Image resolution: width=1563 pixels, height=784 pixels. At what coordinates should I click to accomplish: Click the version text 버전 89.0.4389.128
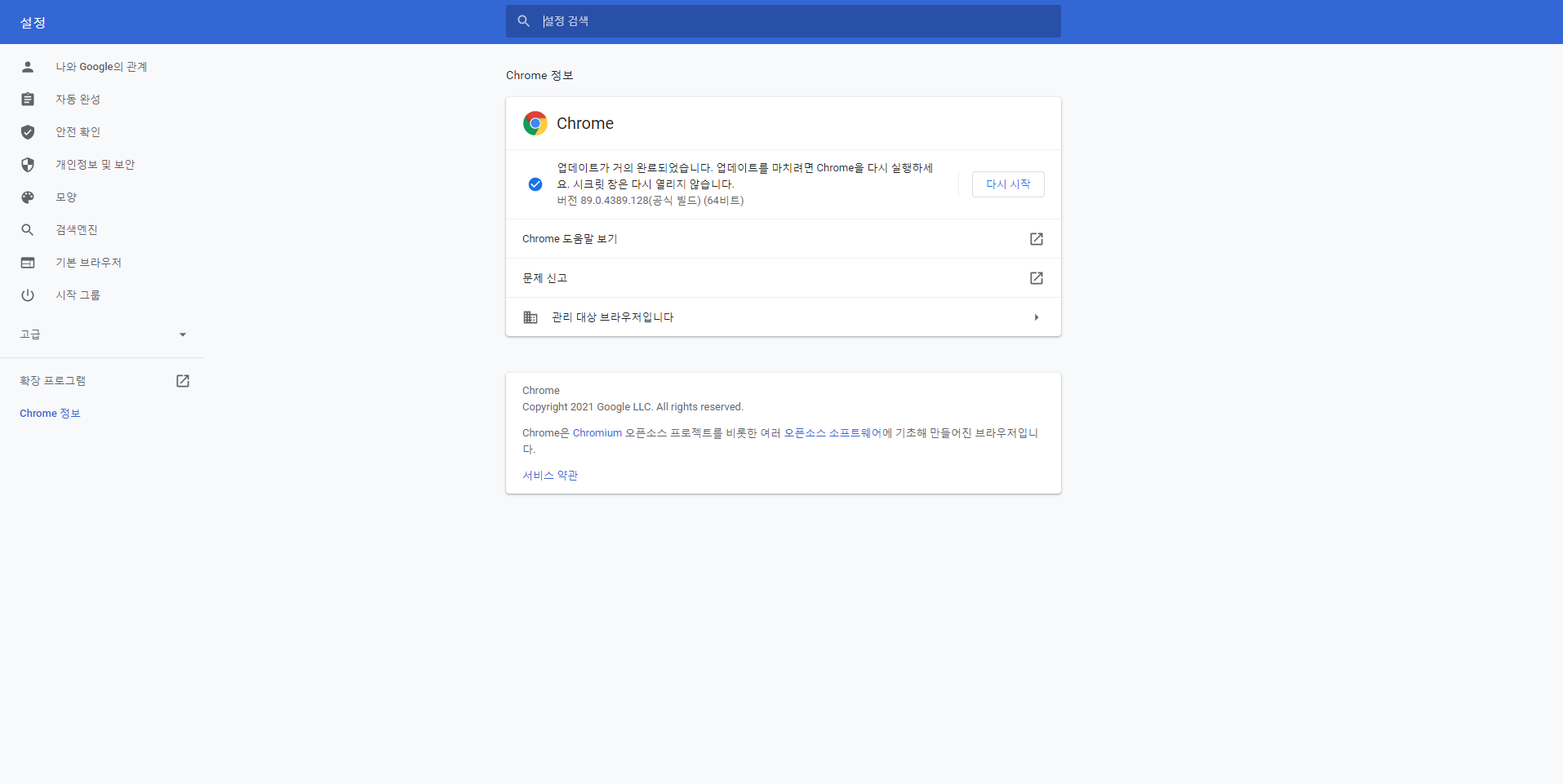pyautogui.click(x=651, y=201)
